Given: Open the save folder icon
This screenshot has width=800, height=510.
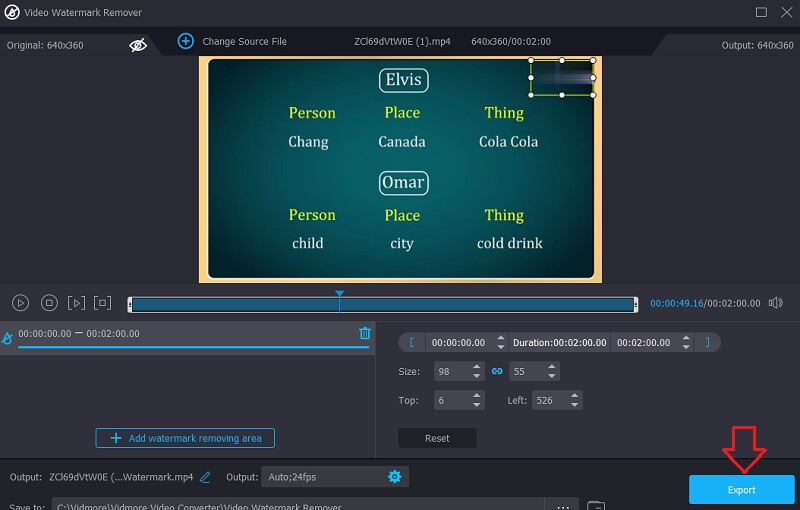Looking at the screenshot, I should 596,506.
